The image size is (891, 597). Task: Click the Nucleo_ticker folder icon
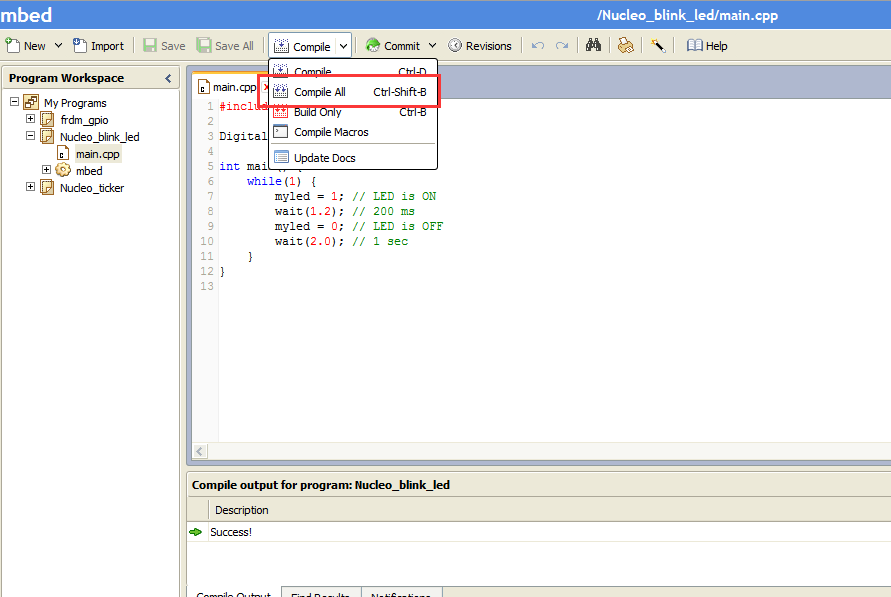coord(47,187)
